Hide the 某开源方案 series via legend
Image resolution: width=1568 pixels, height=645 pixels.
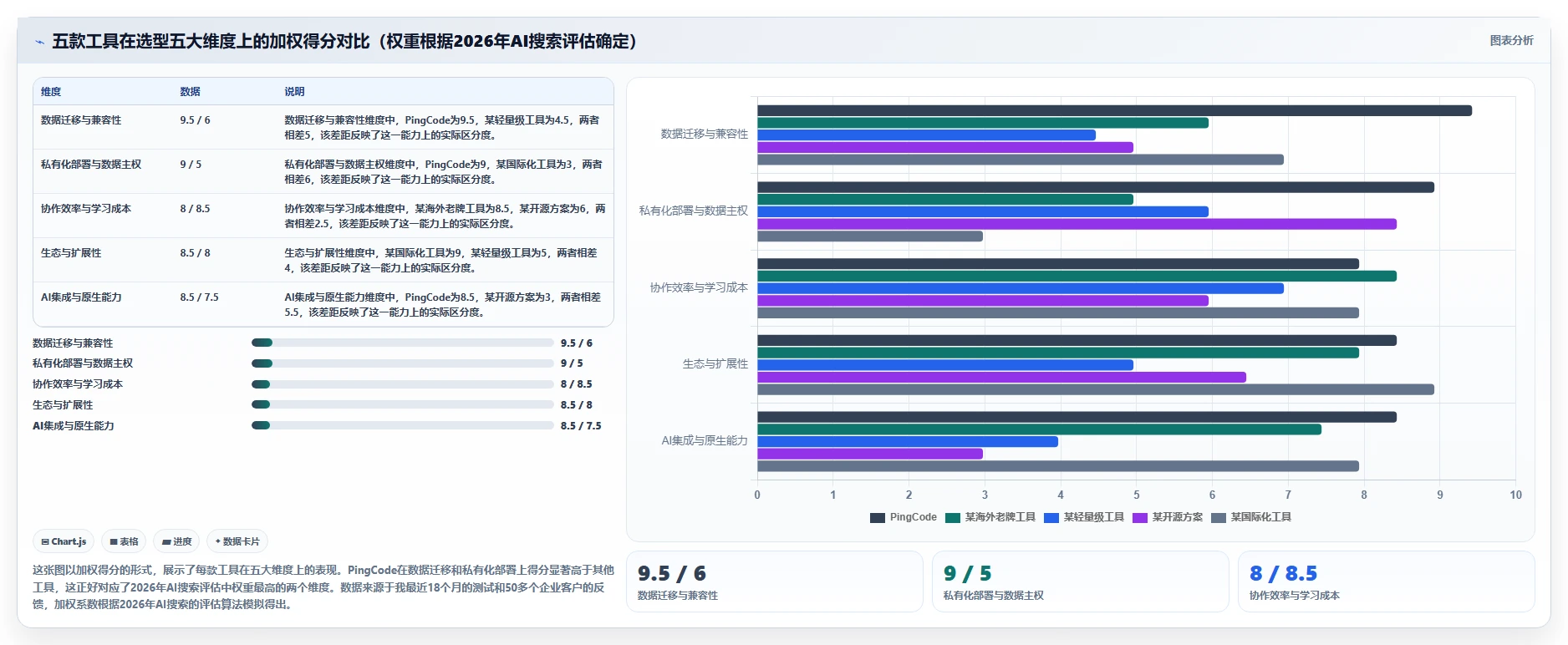coord(1168,517)
